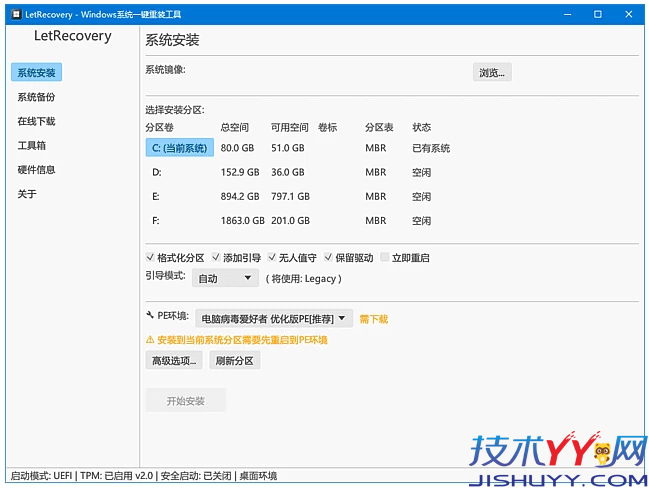The image size is (649, 488).
Task: Expand the PE环境 dropdown list
Action: [274, 319]
